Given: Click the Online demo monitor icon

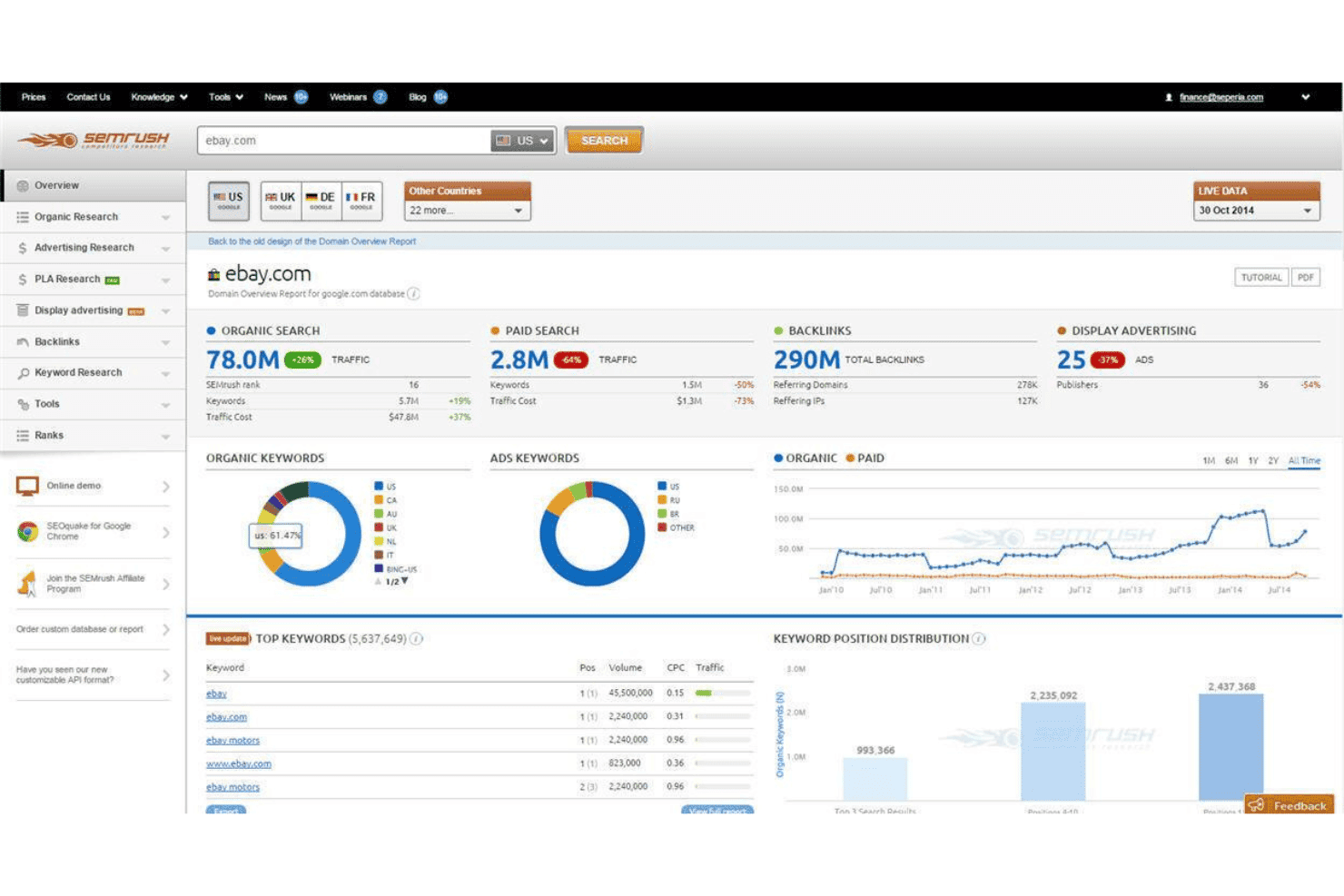Looking at the screenshot, I should click(27, 486).
